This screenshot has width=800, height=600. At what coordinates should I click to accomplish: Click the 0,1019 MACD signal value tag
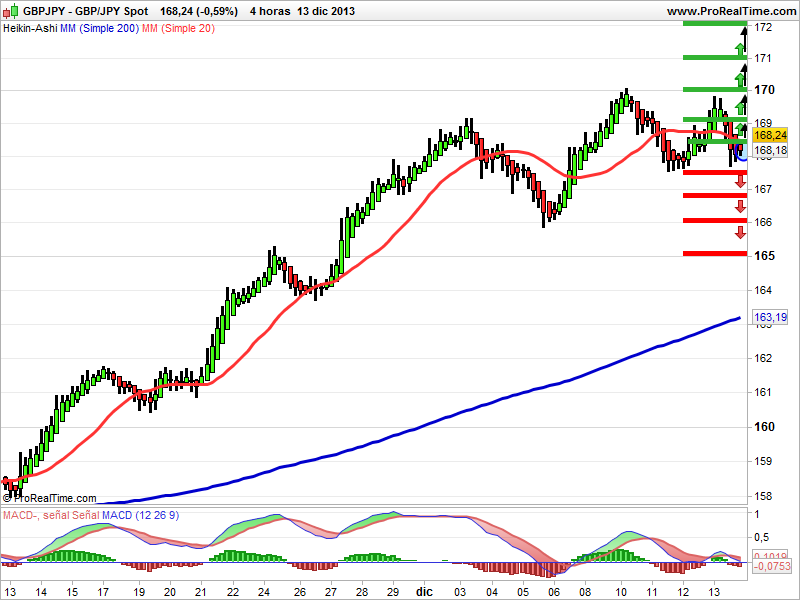[x=771, y=556]
